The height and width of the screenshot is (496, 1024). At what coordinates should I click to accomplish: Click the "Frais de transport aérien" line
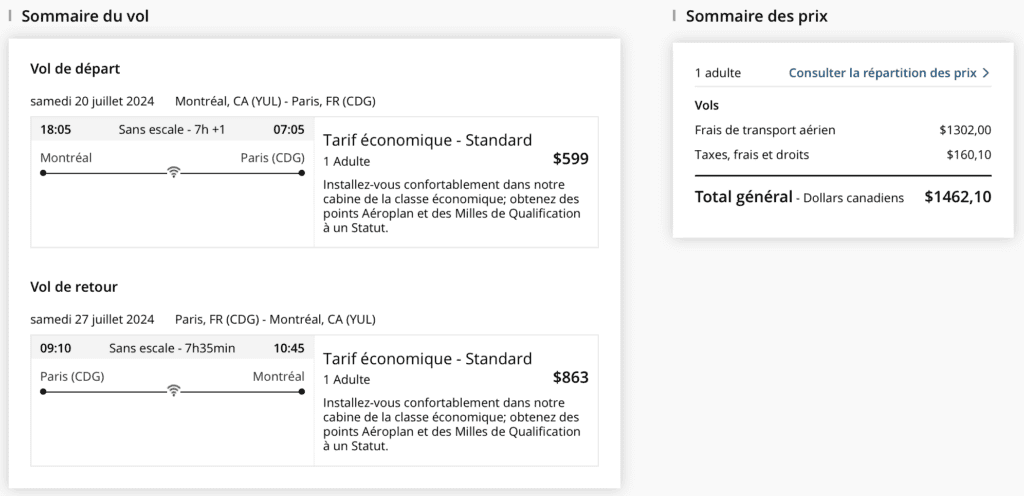tap(765, 130)
